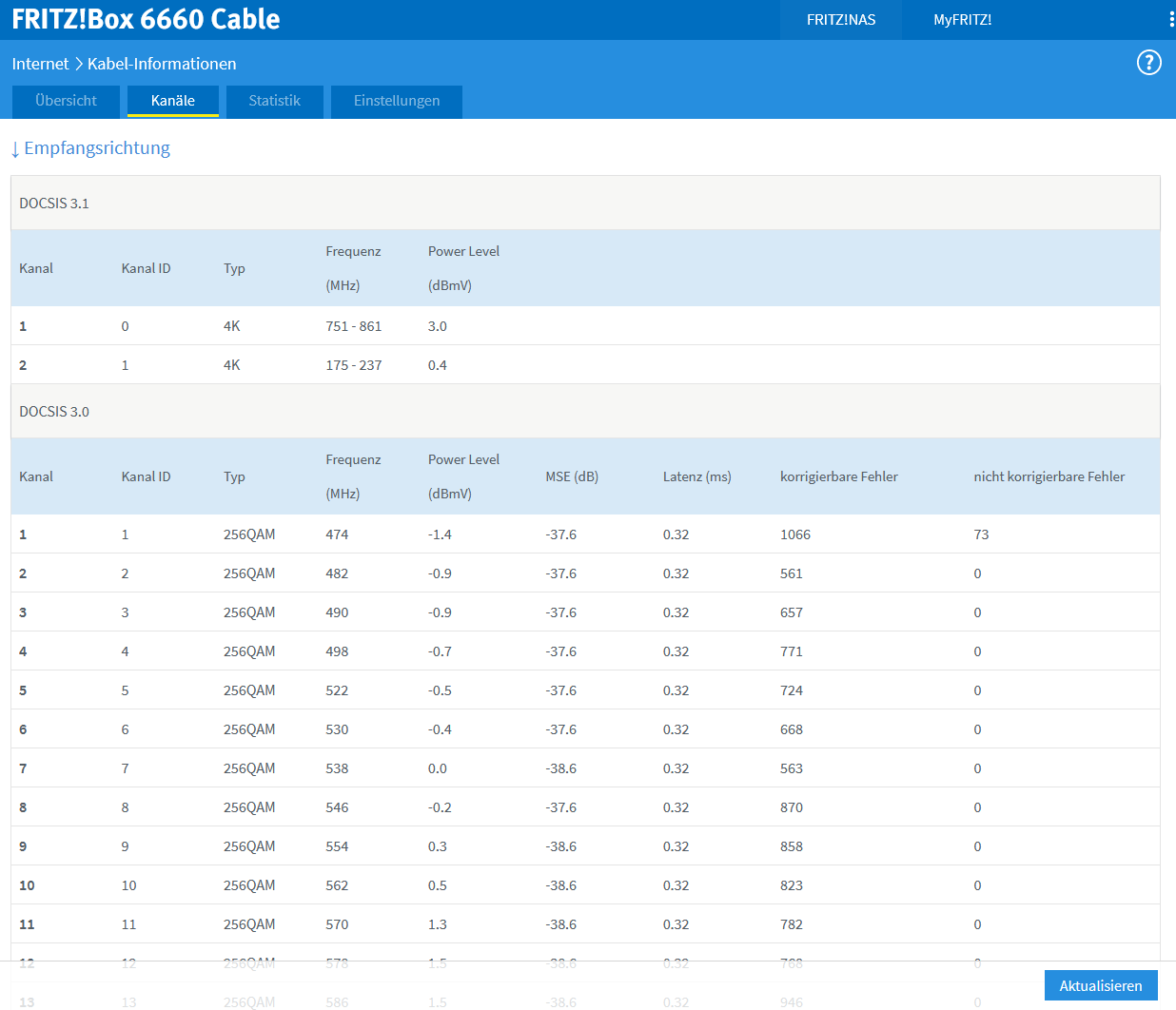
Task: Click power level 1.3
Action: pyautogui.click(x=438, y=924)
